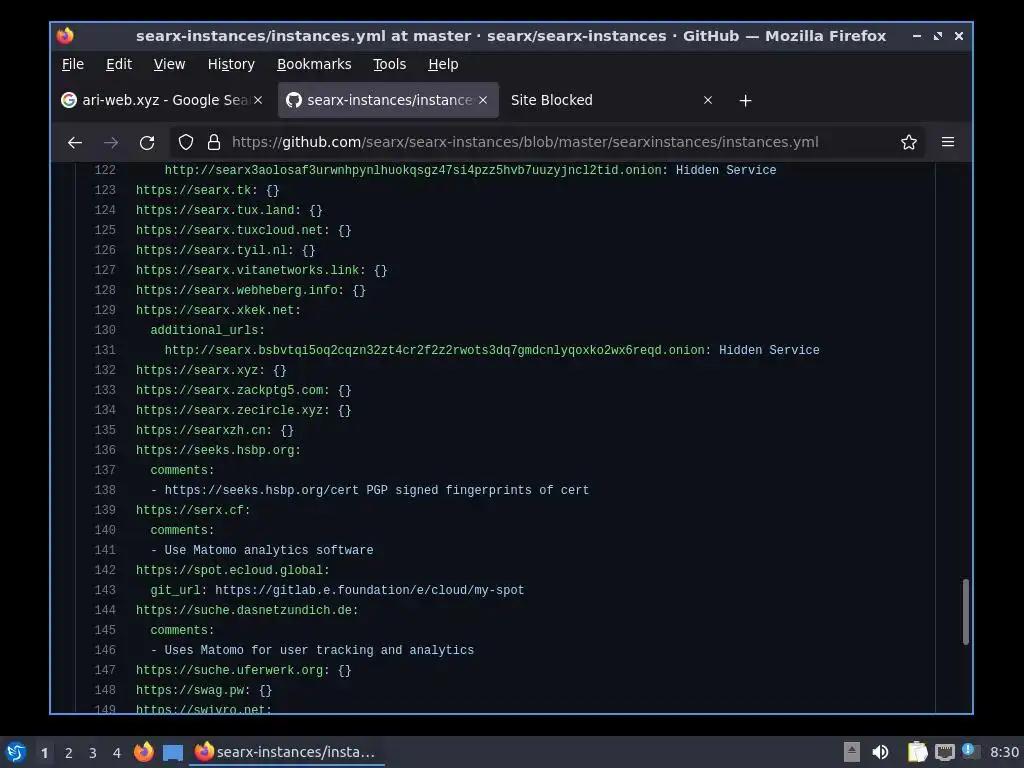The height and width of the screenshot is (768, 1024).
Task: Click the page vertical scrollbar thumb
Action: 965,611
